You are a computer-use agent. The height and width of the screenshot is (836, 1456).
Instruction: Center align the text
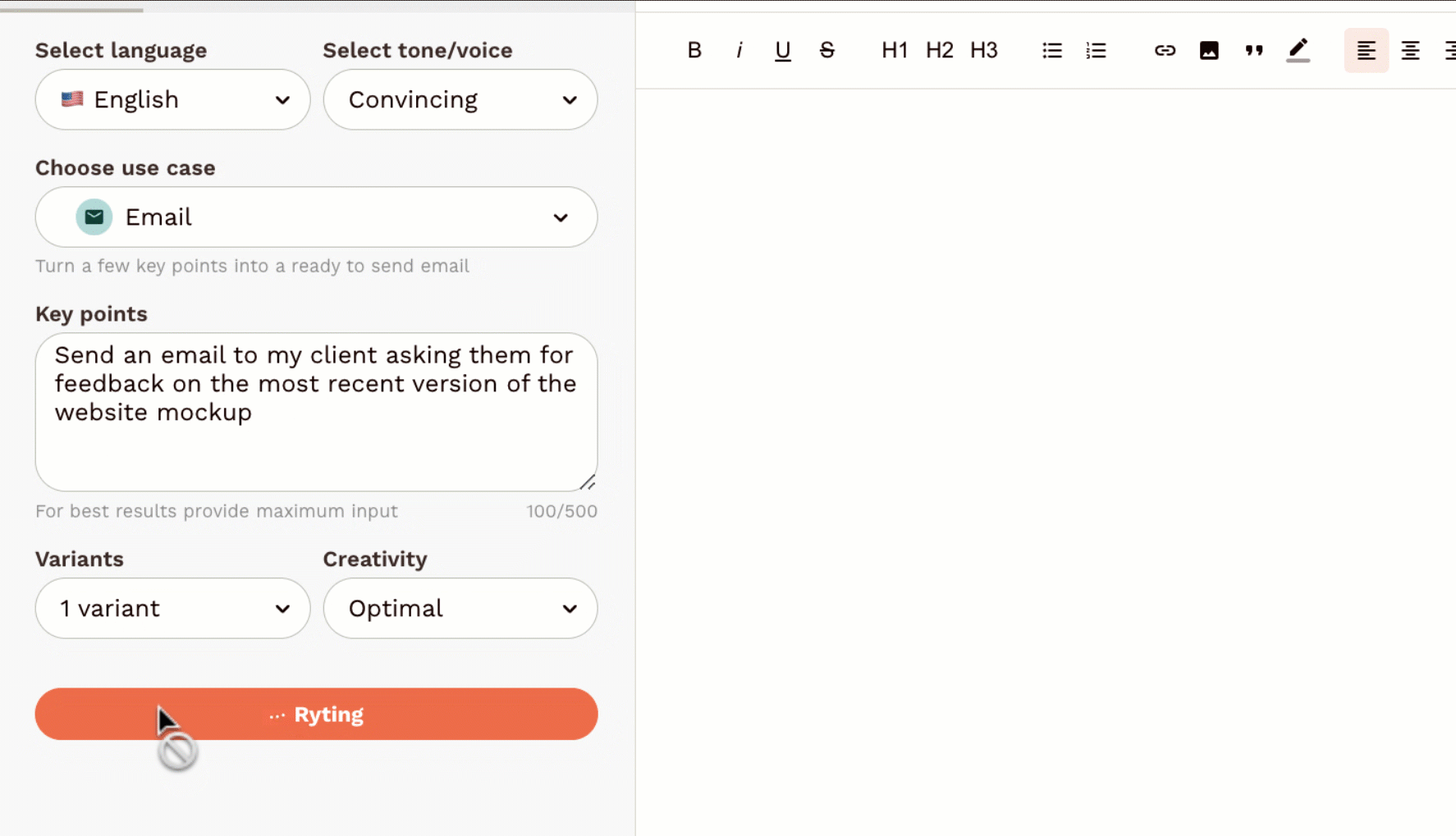pos(1411,50)
